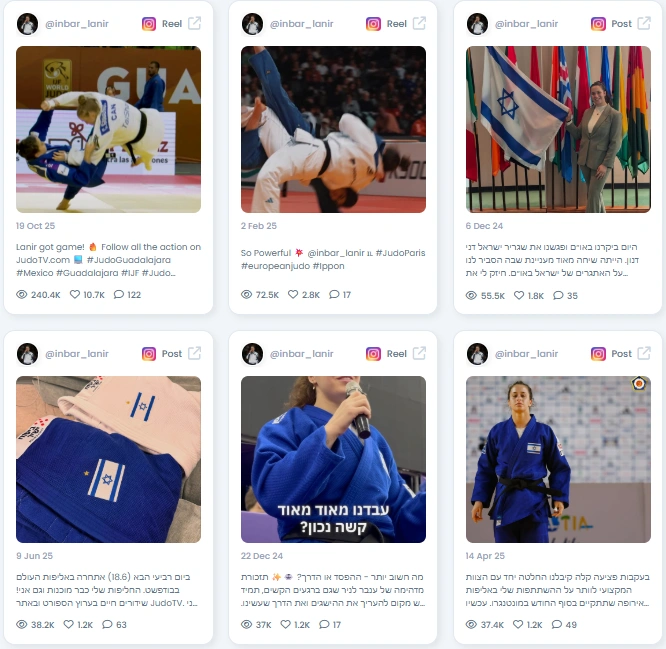
Task: Click Instagram logo on the Guadalajara reel card
Action: click(149, 24)
